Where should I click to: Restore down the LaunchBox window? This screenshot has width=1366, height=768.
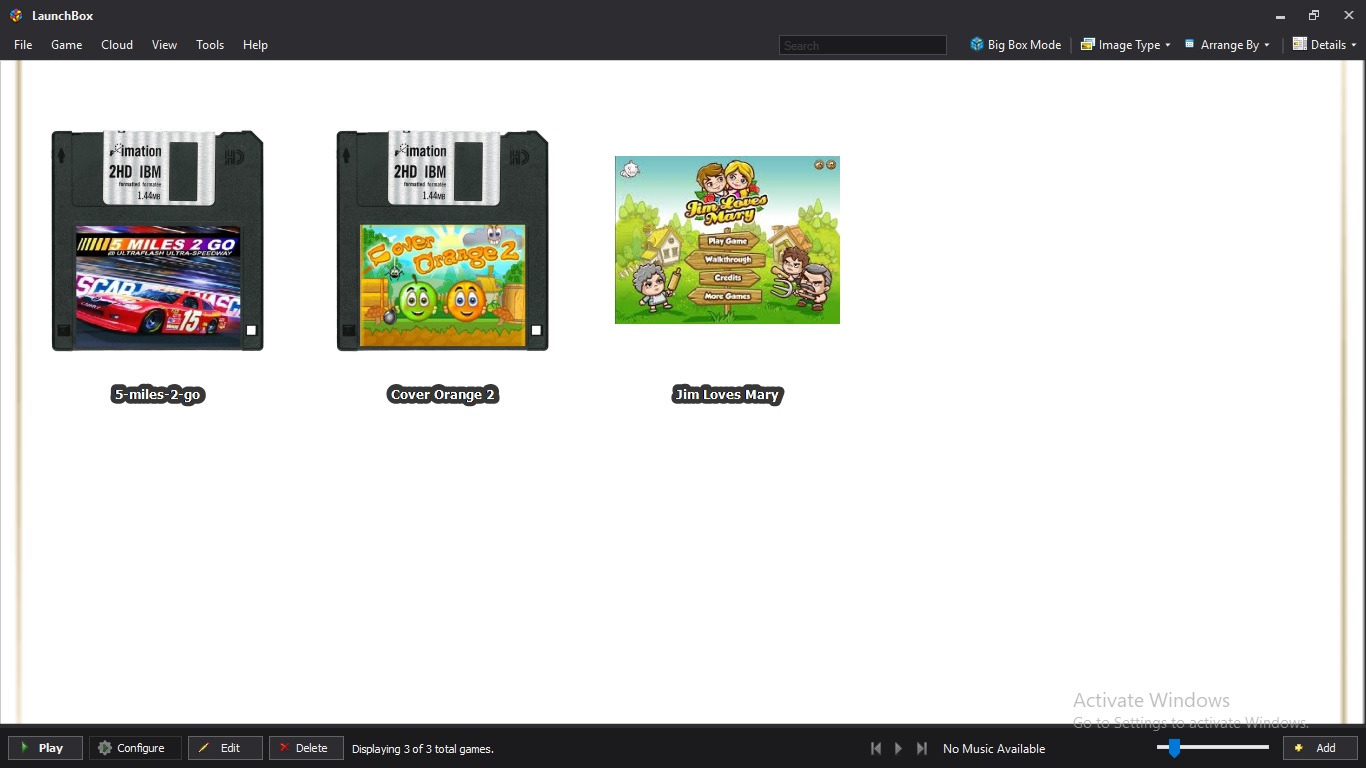point(1314,16)
